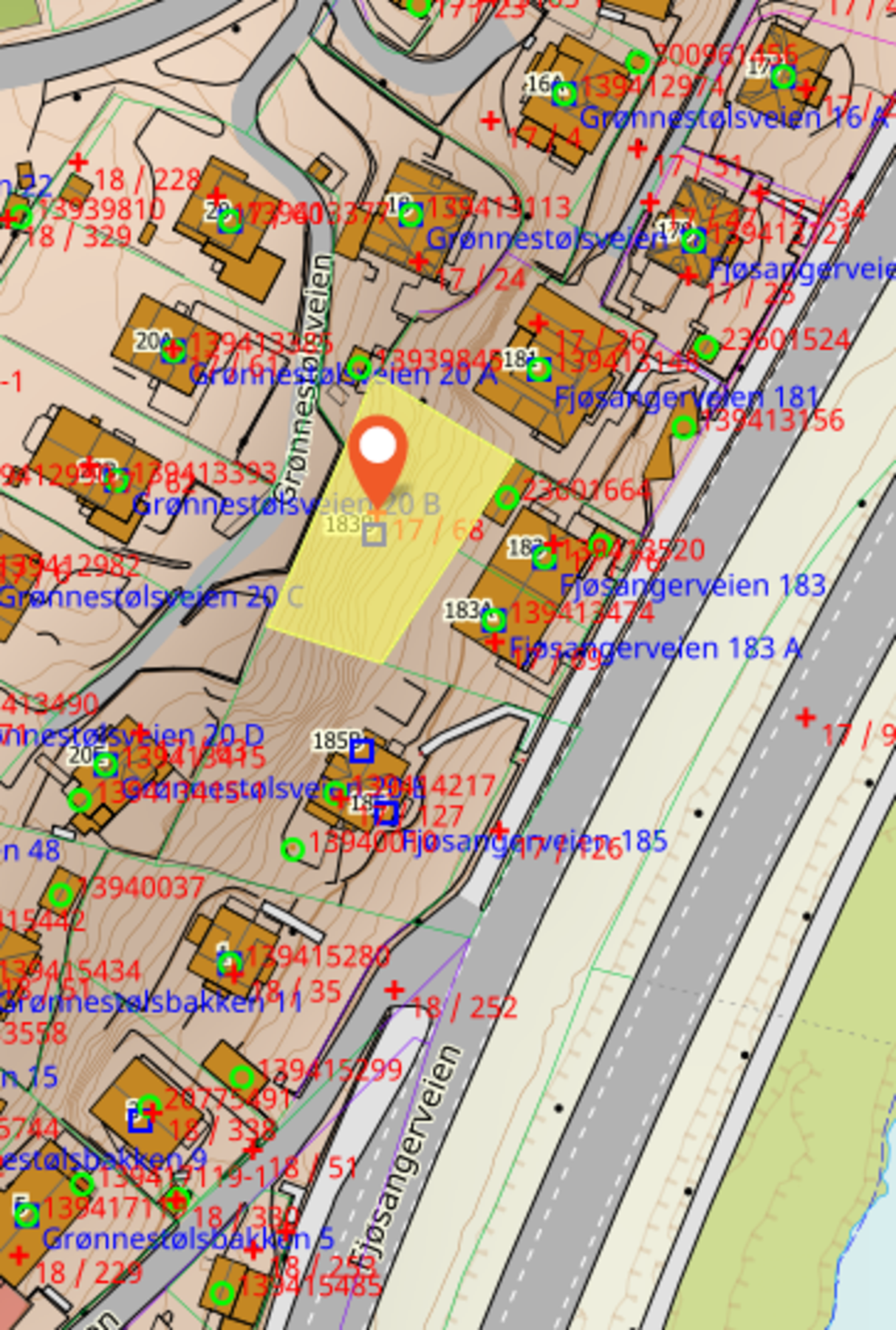This screenshot has width=896, height=1330.
Task: Select address label Grønnestølsveien 20 A
Action: click(343, 374)
